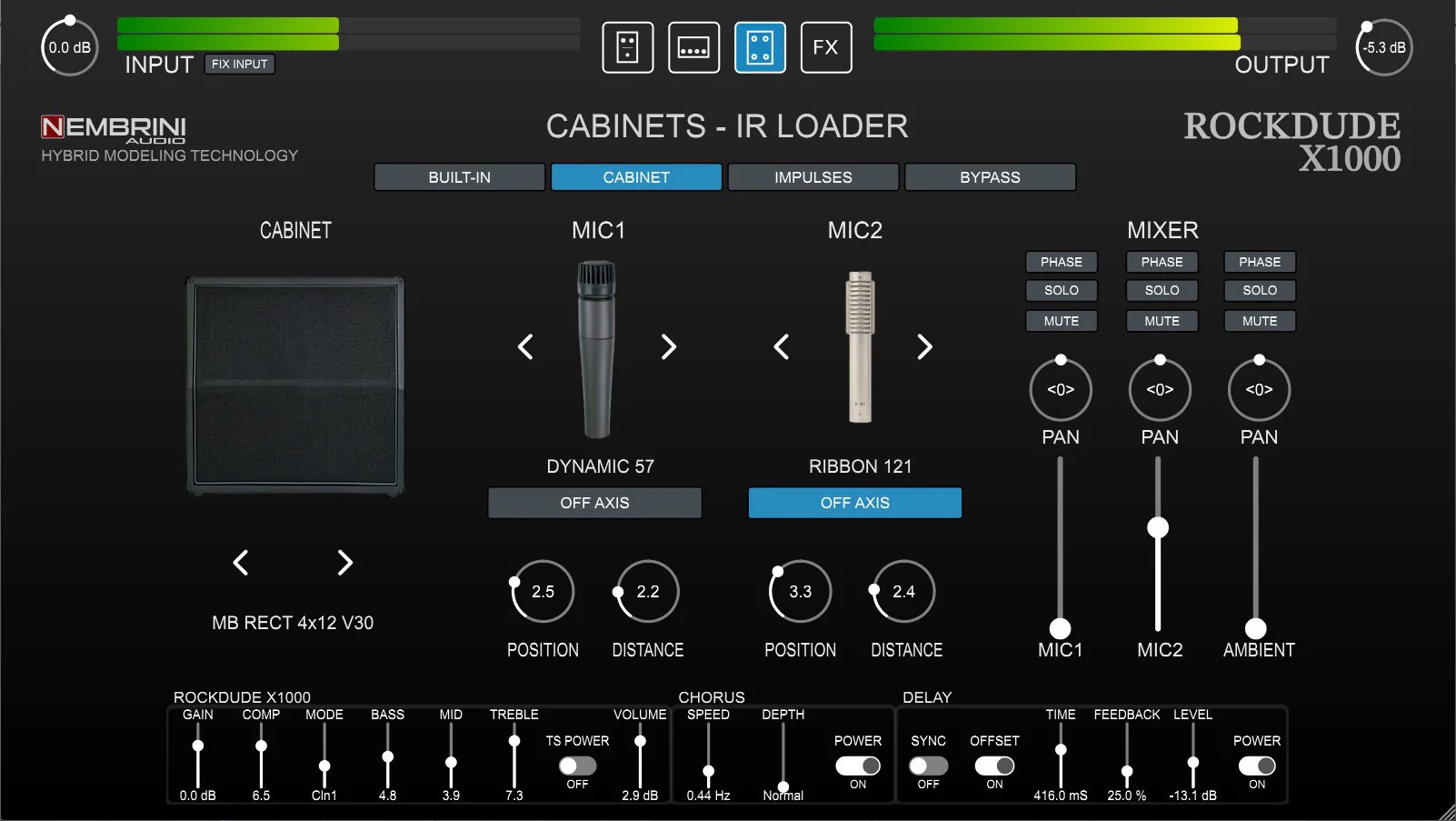Open the FX section icon
Screen dimensions: 1456x821
click(825, 47)
